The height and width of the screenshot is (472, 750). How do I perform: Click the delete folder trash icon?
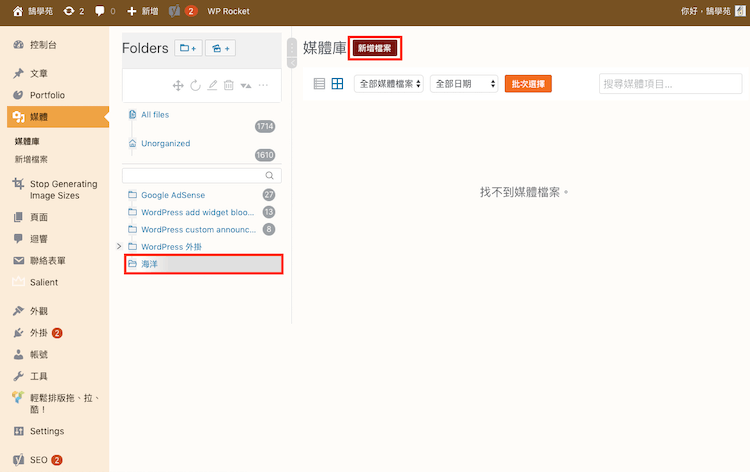click(x=228, y=86)
